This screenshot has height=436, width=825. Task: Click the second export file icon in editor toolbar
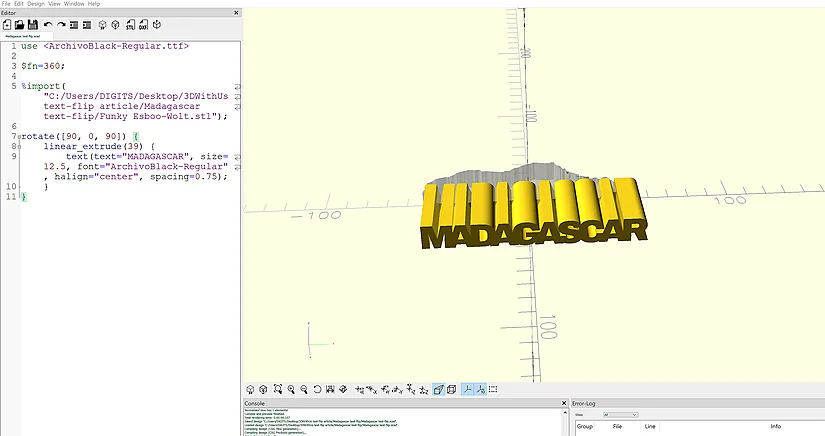coord(143,25)
